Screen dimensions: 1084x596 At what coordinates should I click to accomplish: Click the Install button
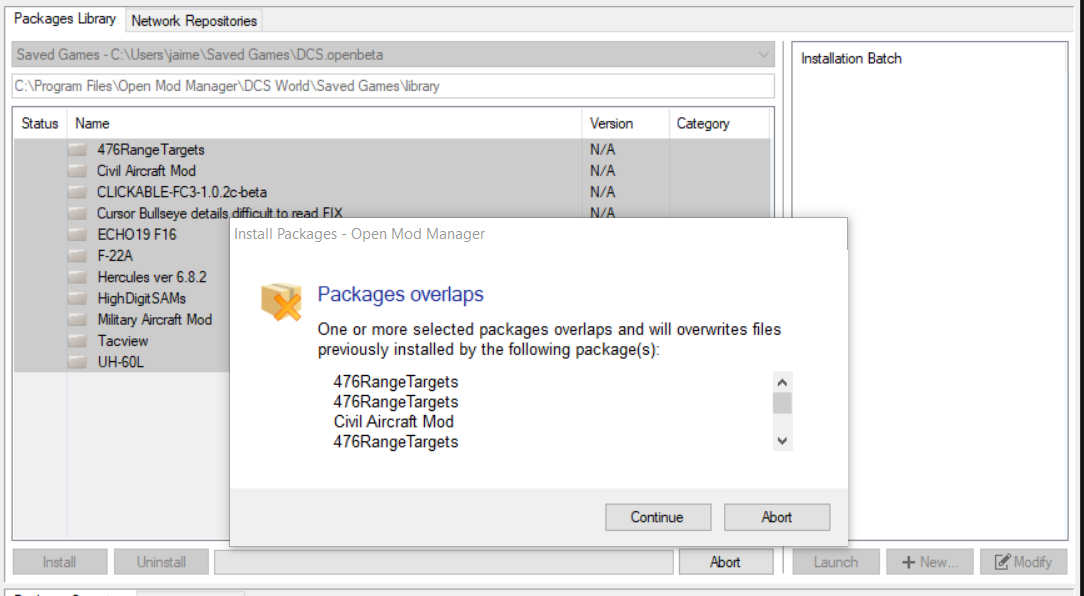(x=59, y=562)
